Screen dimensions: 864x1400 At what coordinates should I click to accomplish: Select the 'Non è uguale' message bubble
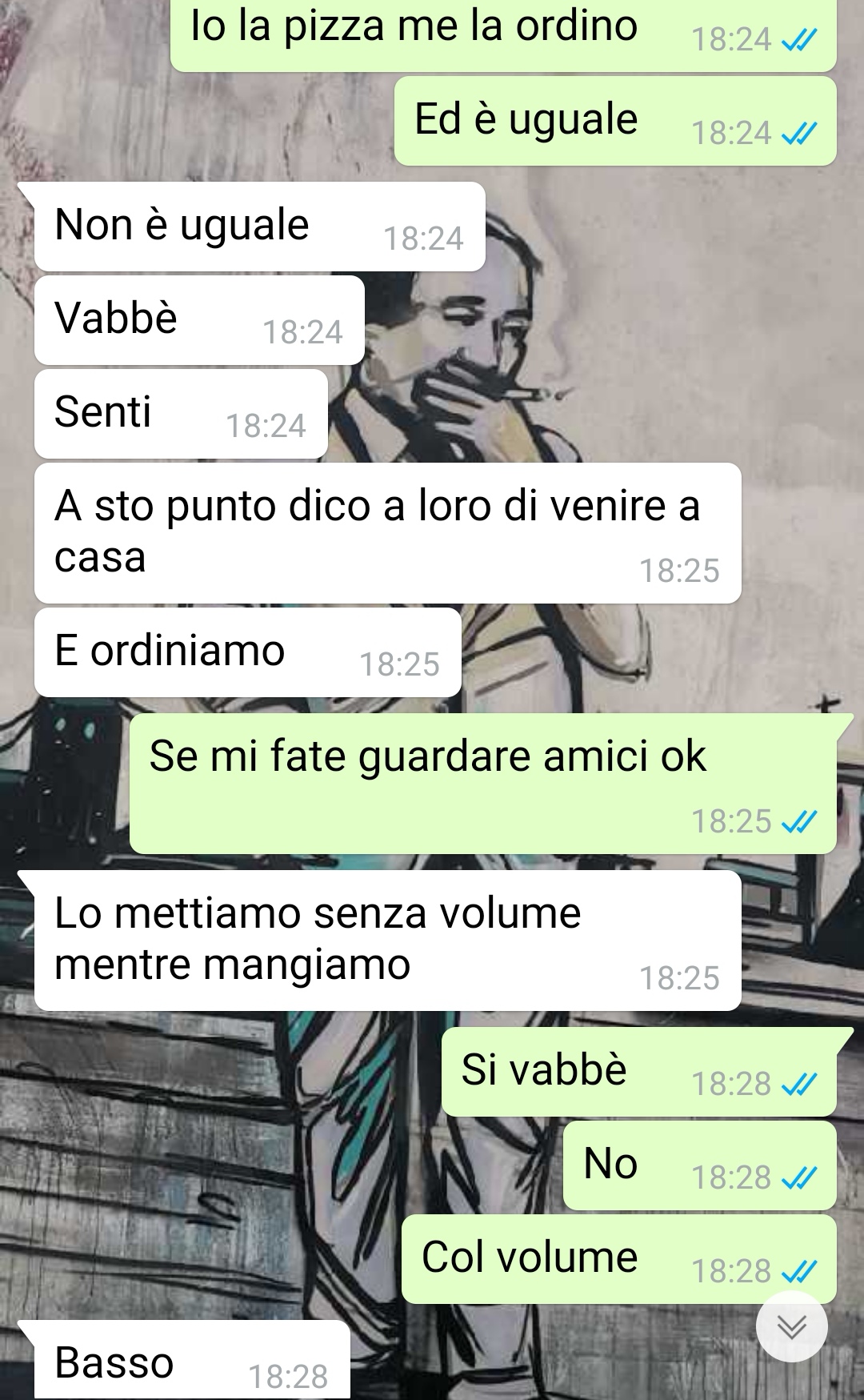point(259,227)
